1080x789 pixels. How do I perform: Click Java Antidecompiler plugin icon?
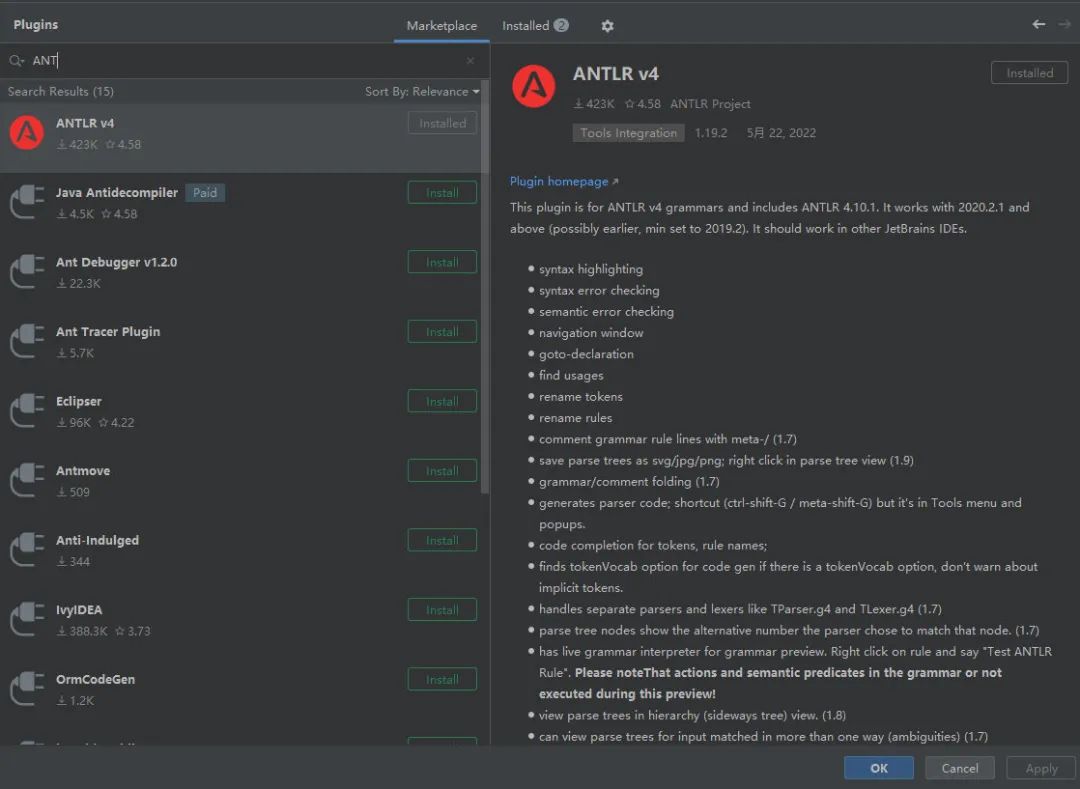click(27, 202)
